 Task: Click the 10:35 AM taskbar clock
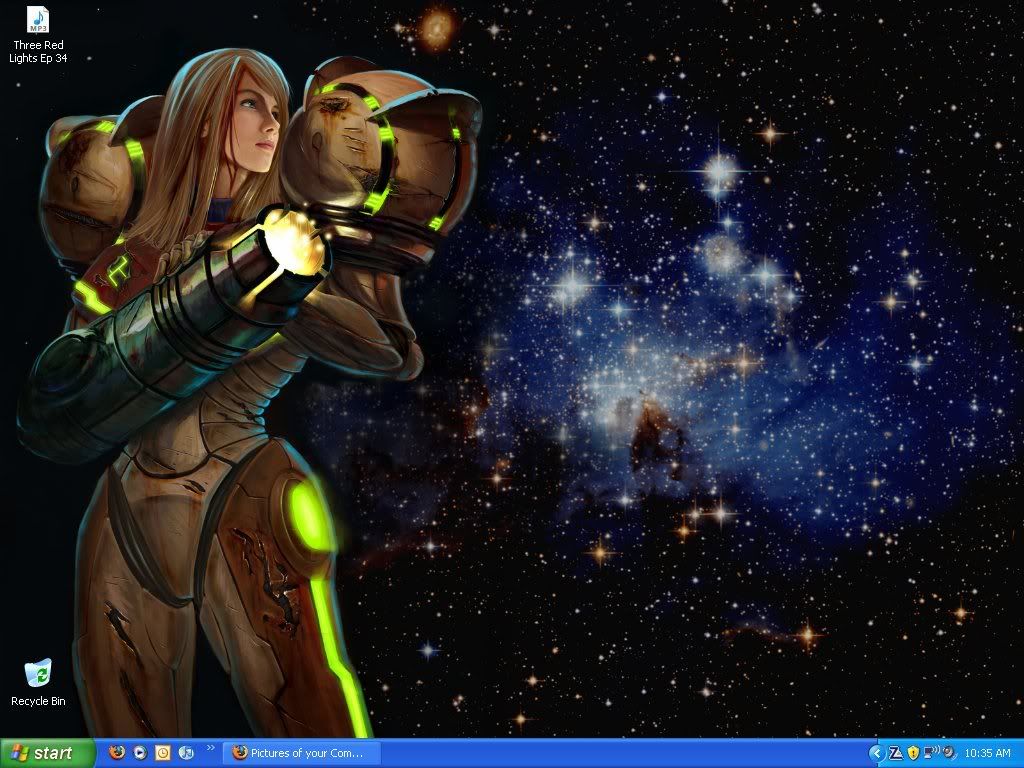click(988, 753)
